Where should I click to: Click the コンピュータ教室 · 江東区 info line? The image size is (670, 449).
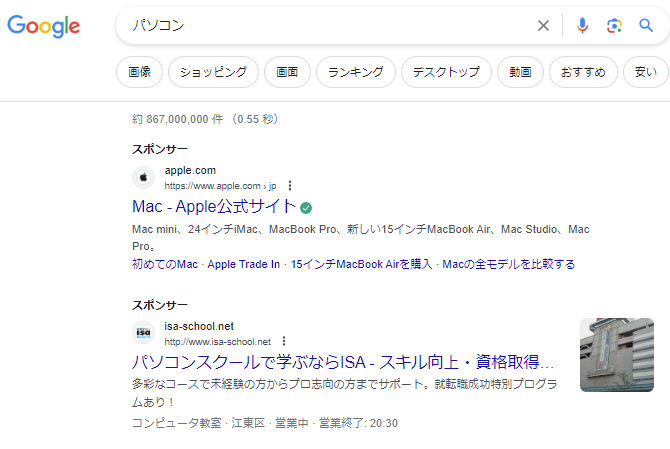[265, 423]
